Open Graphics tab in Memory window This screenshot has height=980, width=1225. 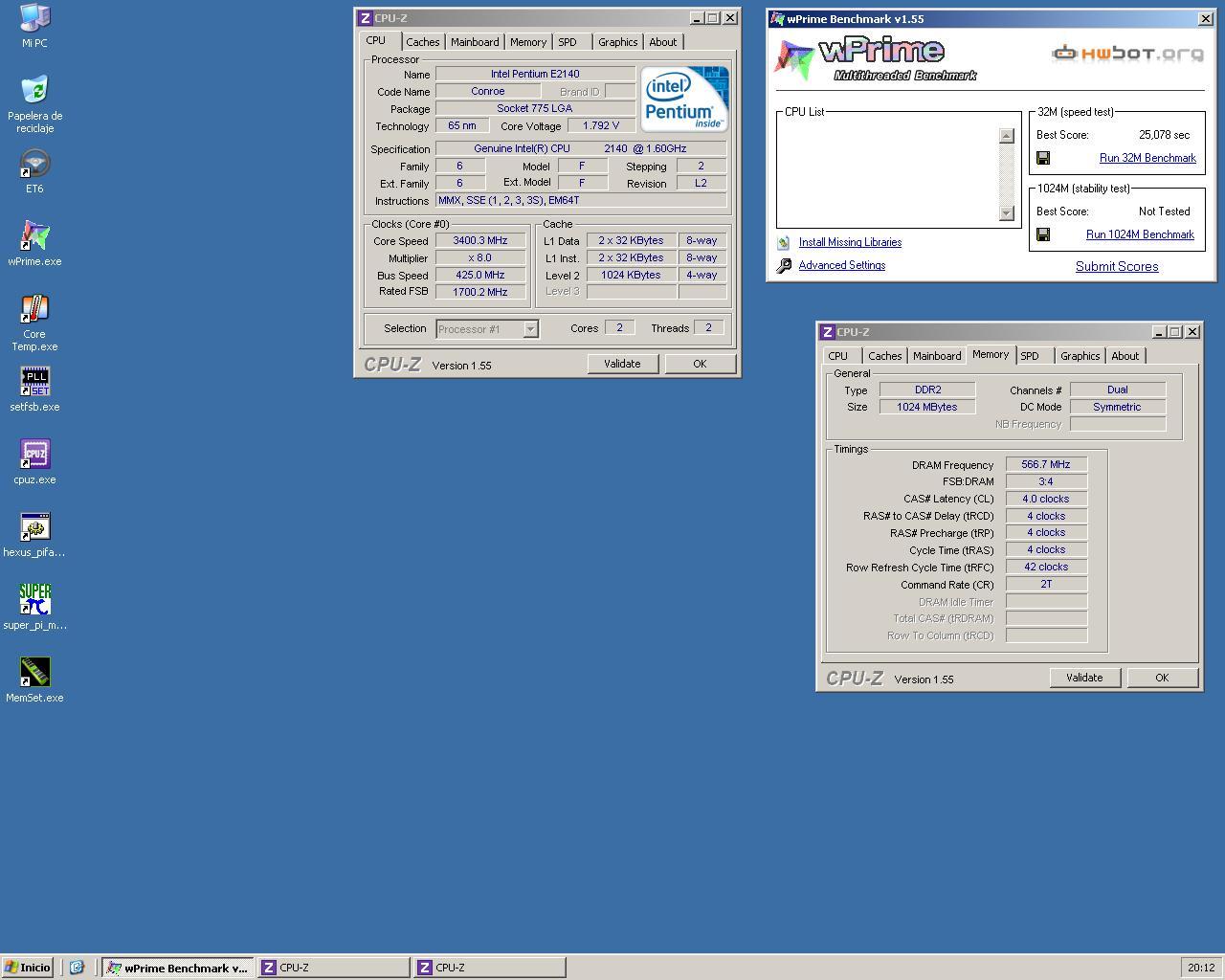pos(1080,356)
